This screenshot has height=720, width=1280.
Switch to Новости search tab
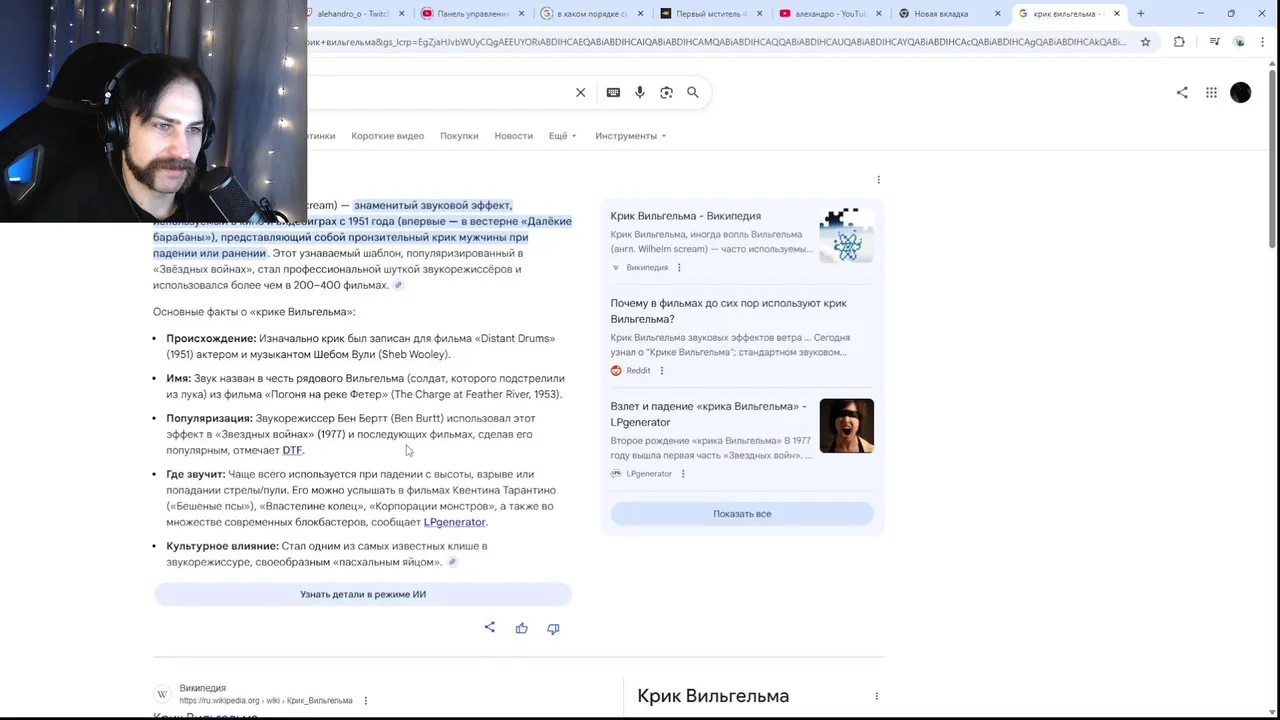tap(513, 136)
